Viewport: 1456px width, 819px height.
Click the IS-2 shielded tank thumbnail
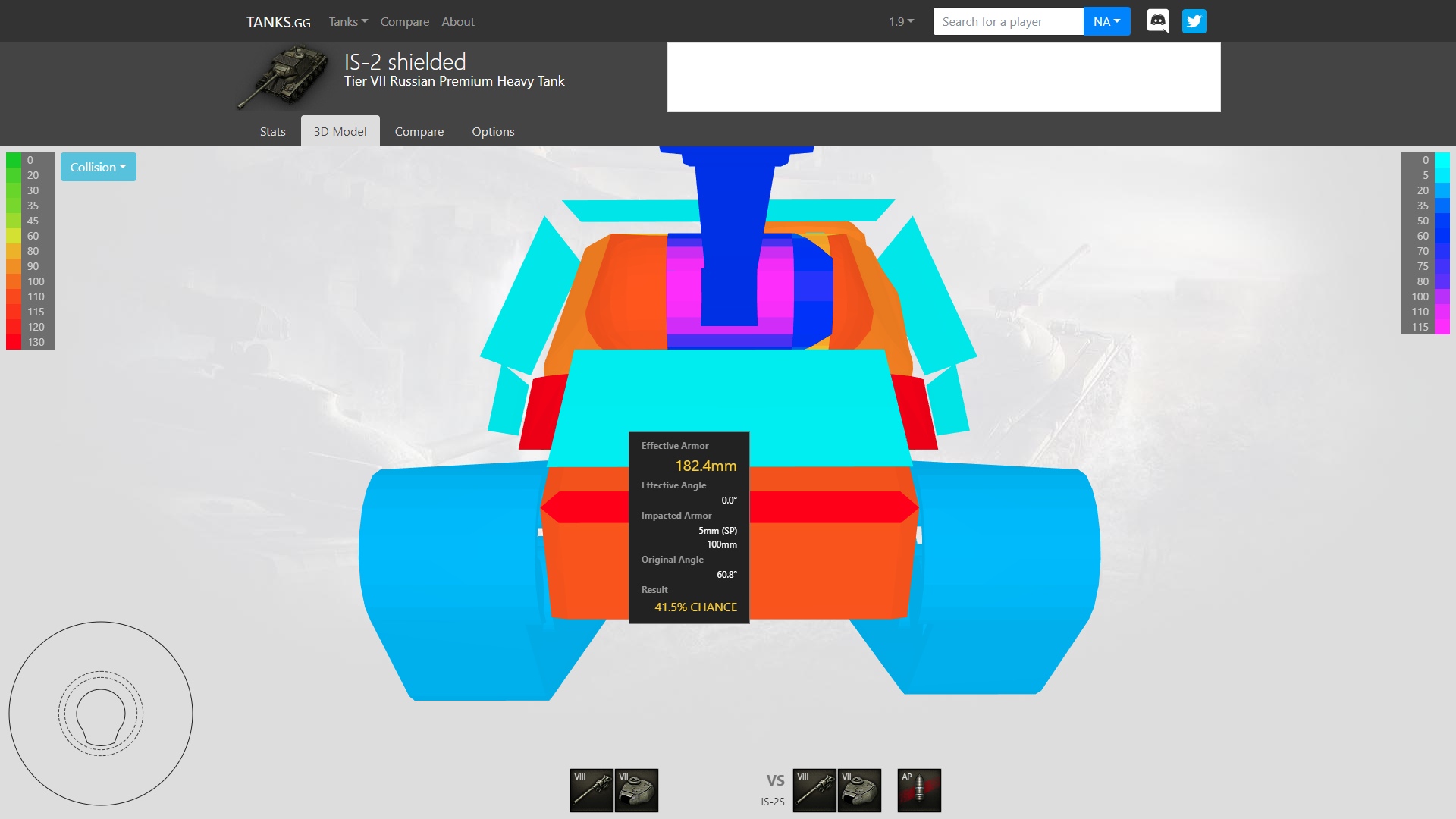282,76
